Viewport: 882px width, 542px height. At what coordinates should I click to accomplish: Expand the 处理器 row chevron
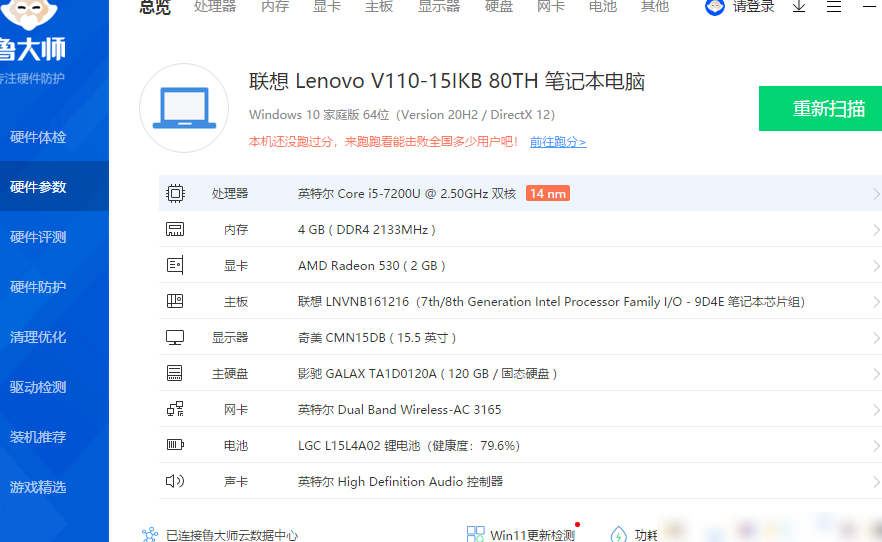(x=876, y=194)
